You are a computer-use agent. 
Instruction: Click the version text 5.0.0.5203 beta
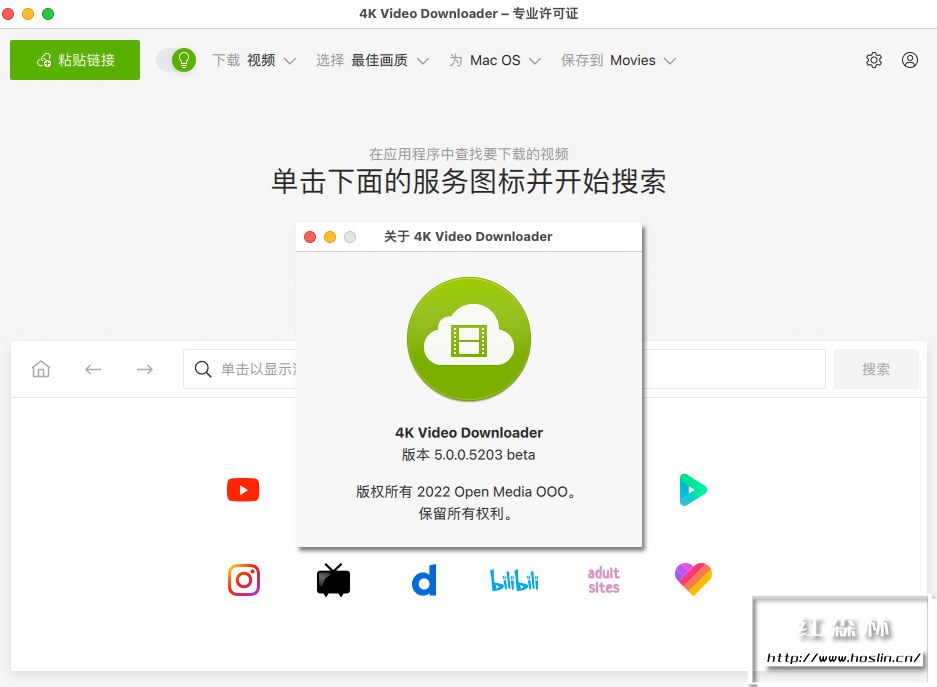coord(468,455)
